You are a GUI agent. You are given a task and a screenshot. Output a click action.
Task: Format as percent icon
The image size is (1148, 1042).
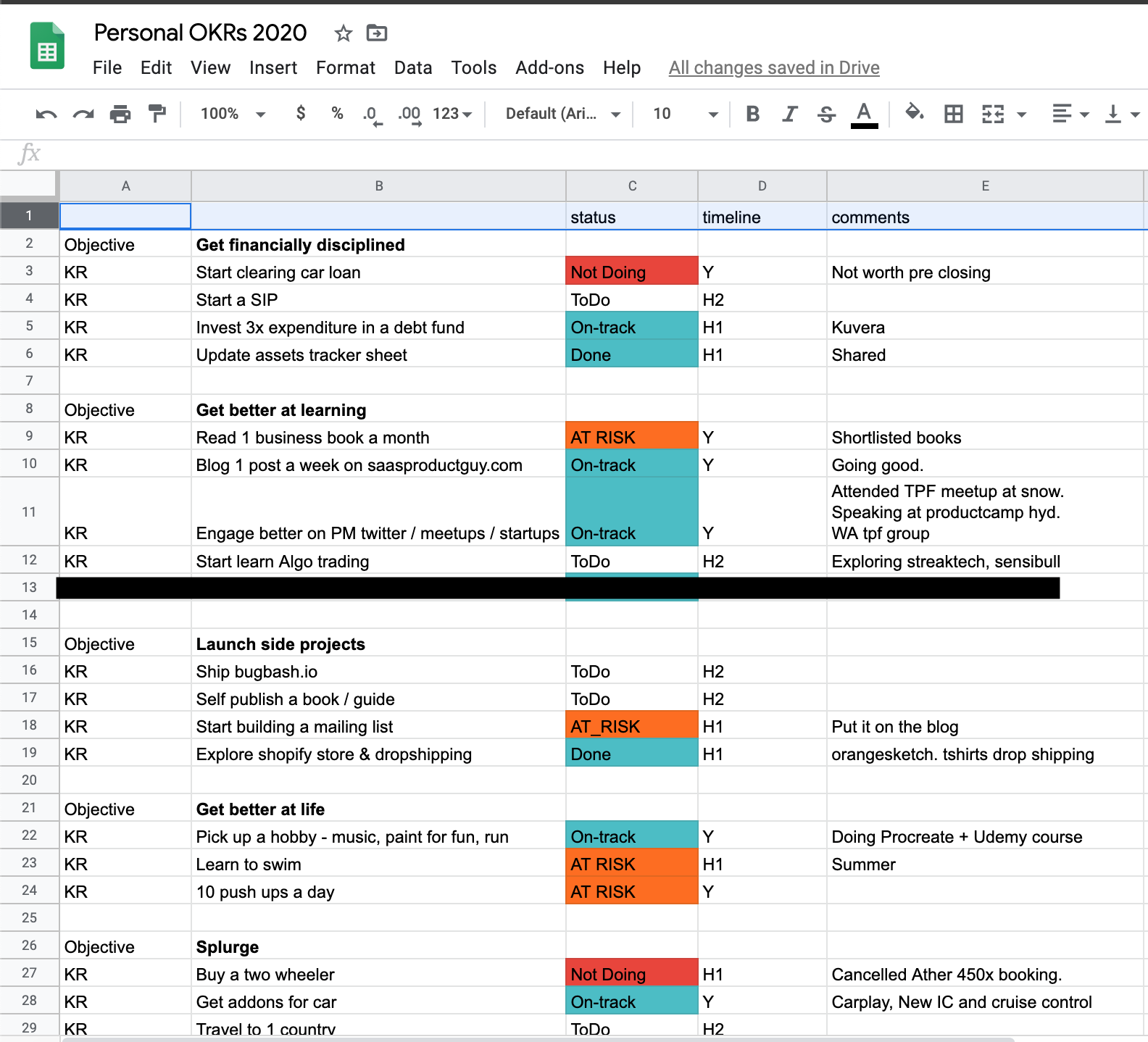tap(337, 113)
